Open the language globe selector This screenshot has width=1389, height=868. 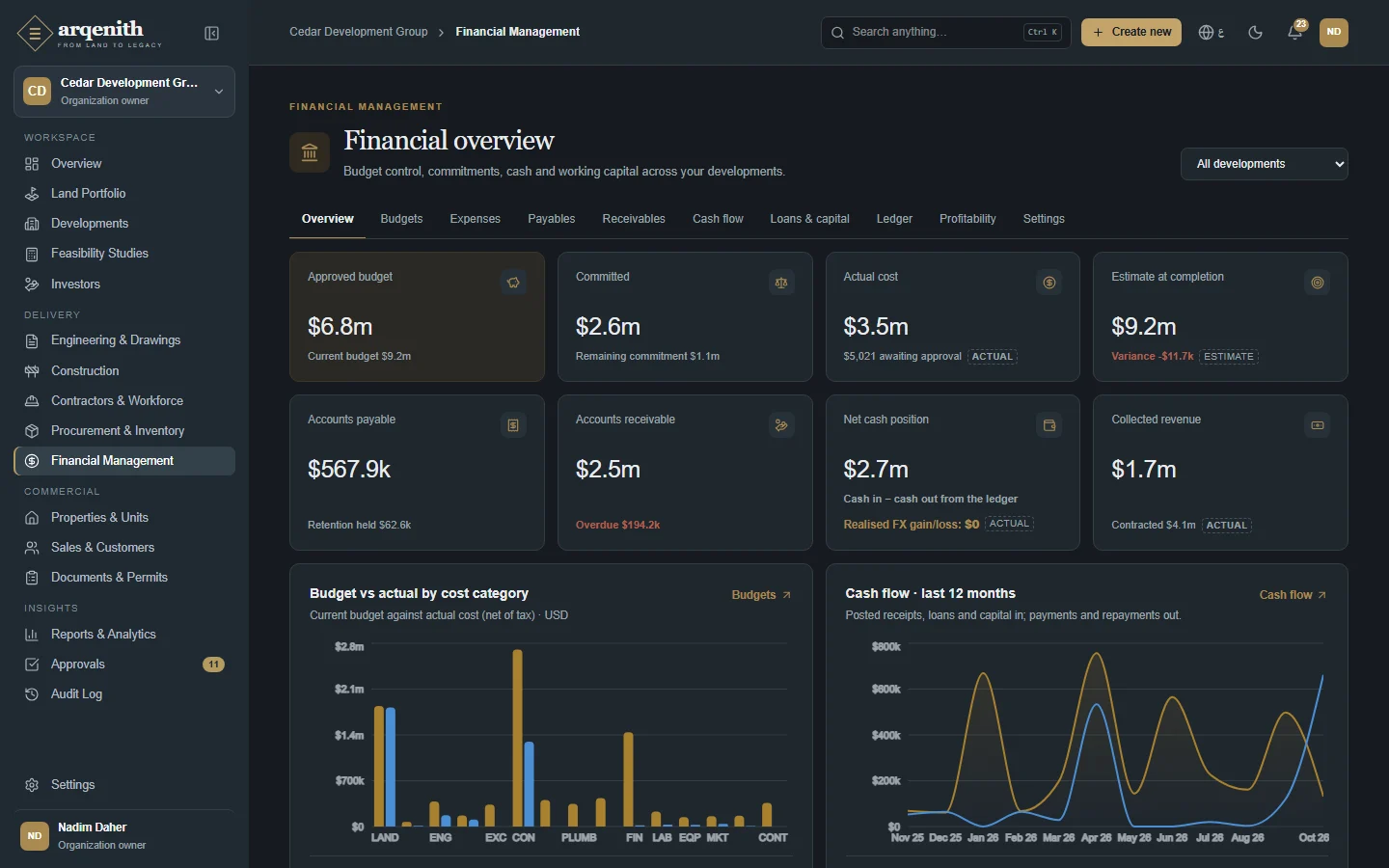[x=1211, y=32]
